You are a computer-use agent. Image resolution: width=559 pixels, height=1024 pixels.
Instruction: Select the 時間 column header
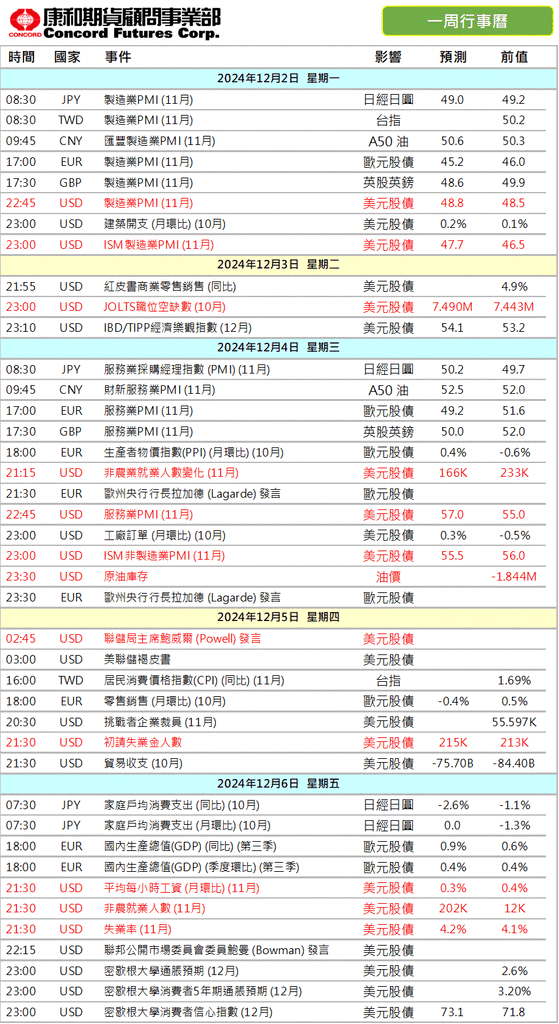[x=22, y=57]
